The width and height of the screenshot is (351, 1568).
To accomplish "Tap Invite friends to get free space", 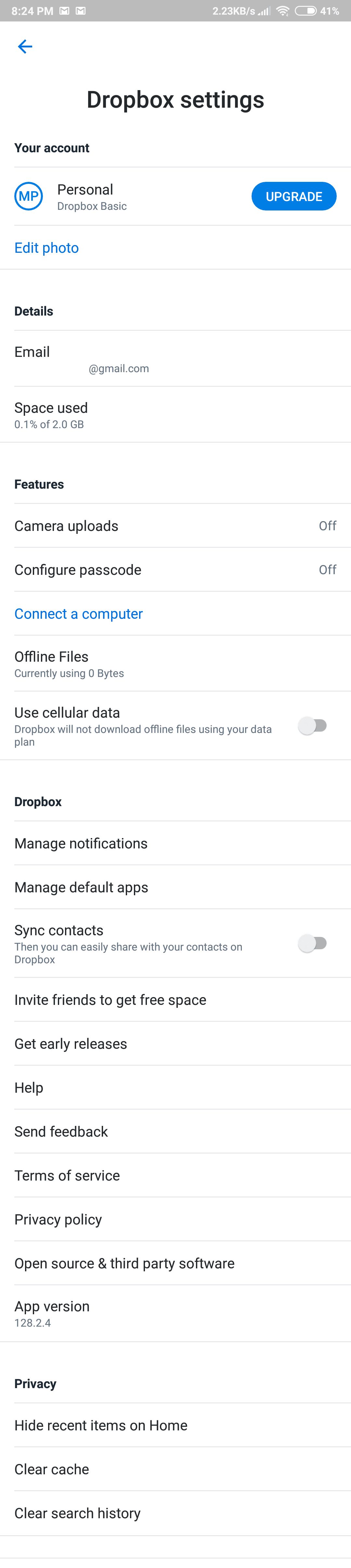I will (175, 1000).
